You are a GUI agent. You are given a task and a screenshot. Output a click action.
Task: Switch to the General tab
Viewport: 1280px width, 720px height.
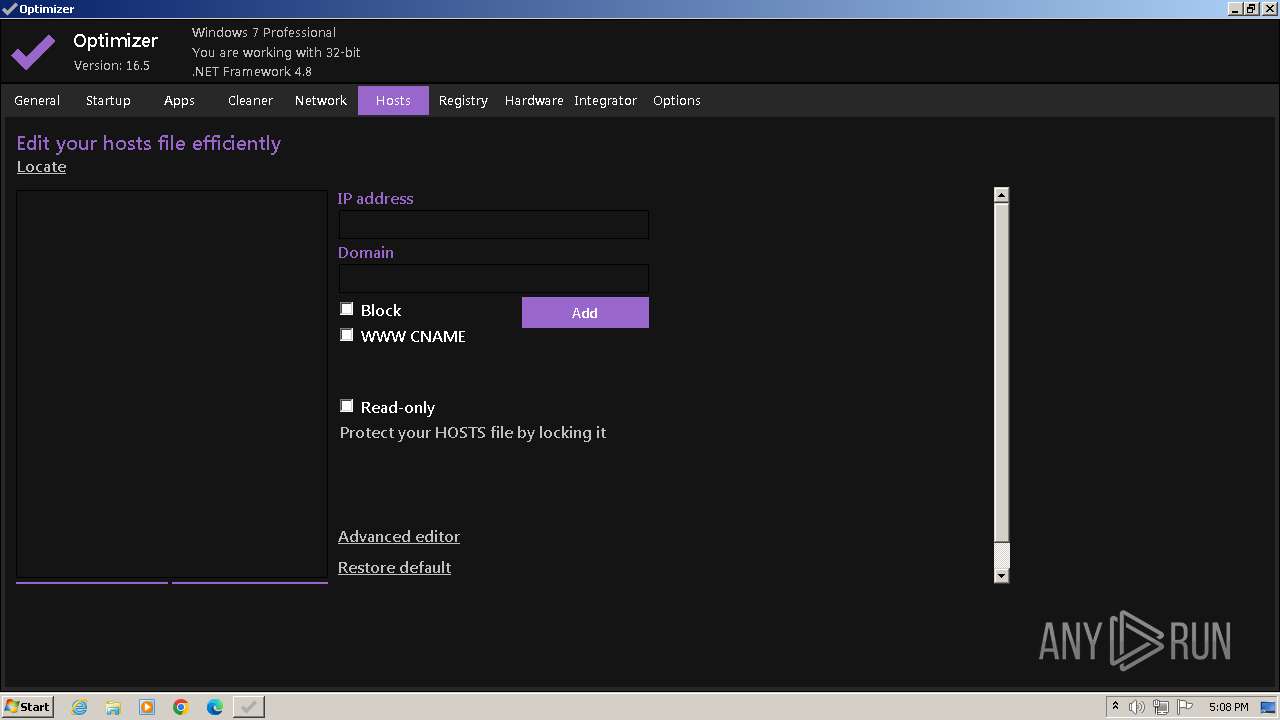[x=37, y=100]
